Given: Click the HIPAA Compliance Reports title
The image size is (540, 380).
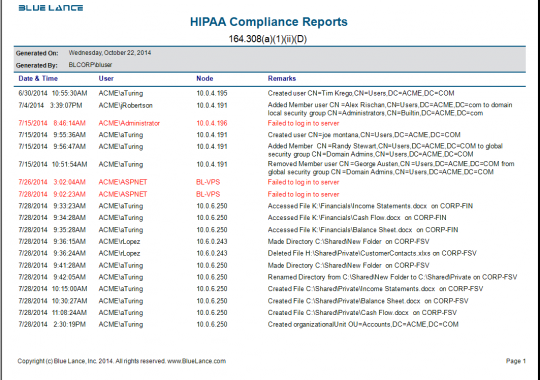Looking at the screenshot, I should click(x=269, y=22).
